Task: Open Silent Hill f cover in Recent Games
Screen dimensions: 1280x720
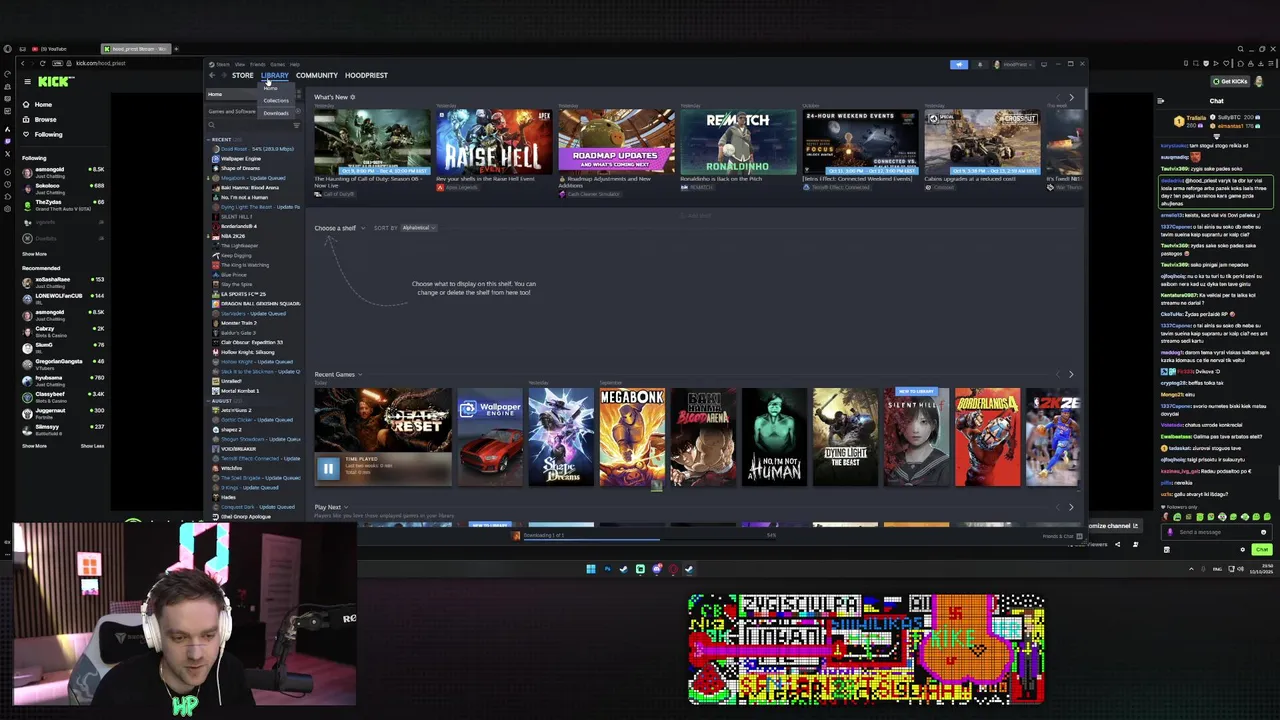Action: pyautogui.click(x=916, y=437)
